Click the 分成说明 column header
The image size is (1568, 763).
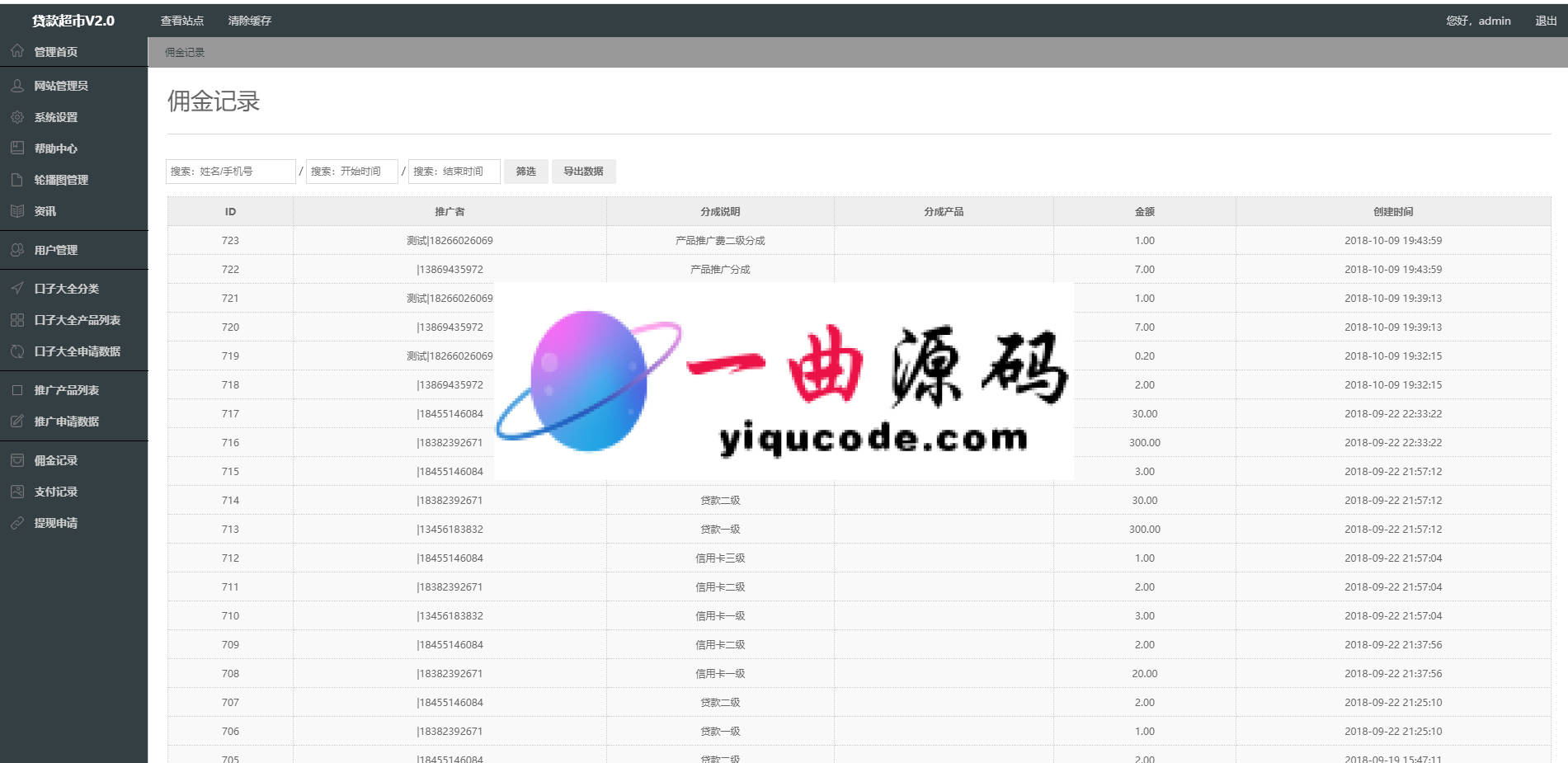point(720,211)
